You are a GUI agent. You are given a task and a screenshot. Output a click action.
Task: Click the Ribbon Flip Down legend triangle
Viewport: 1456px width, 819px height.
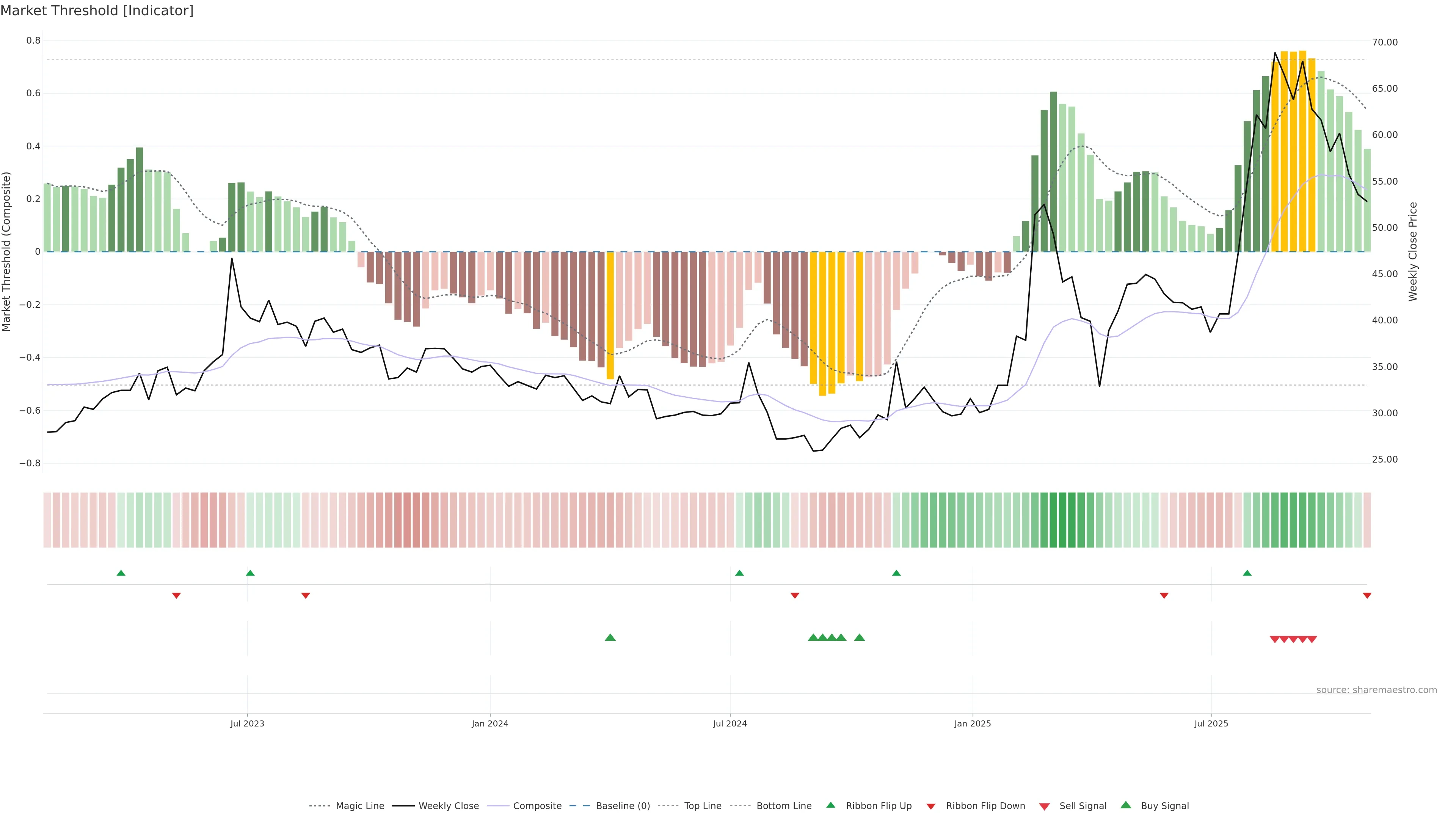click(931, 806)
